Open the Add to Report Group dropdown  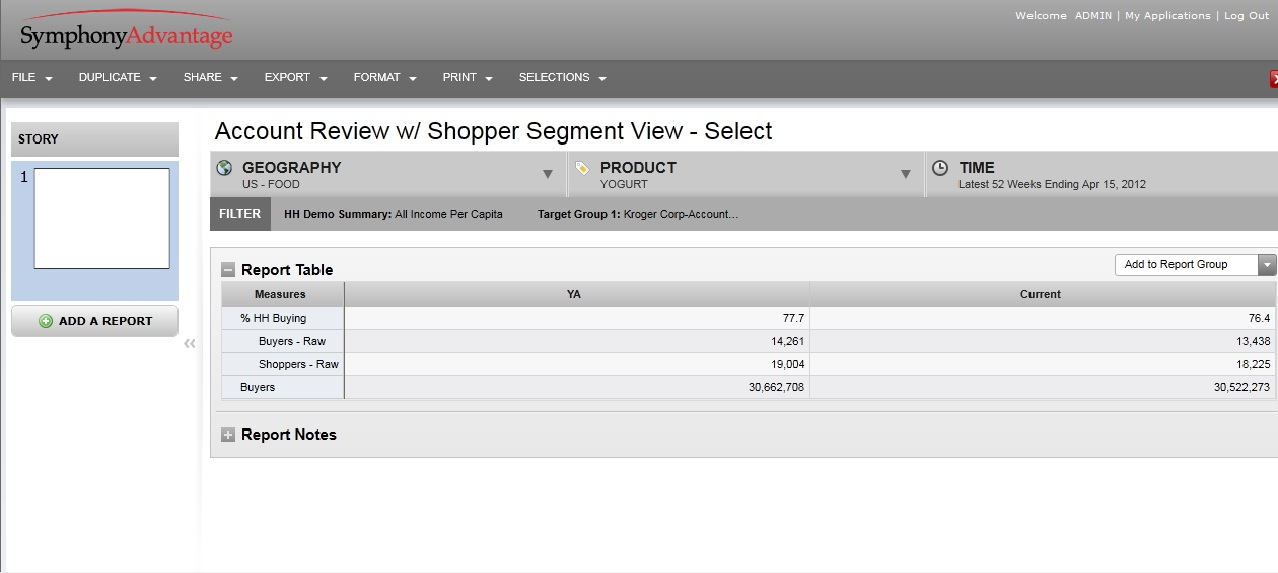[1267, 265]
